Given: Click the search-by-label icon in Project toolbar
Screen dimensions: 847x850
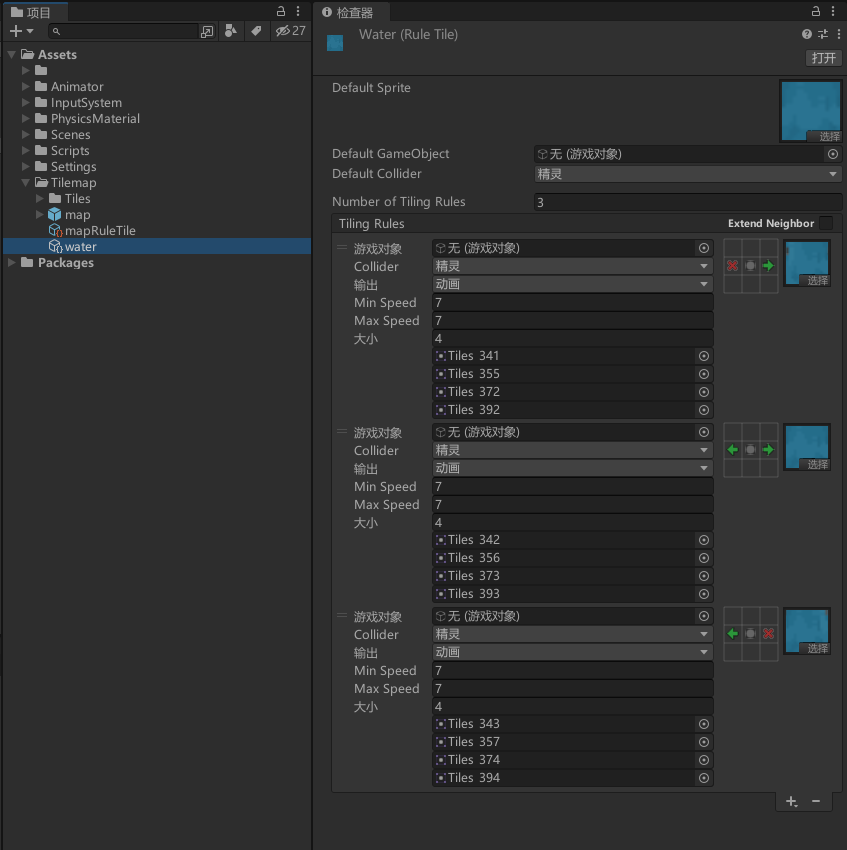Looking at the screenshot, I should [255, 31].
